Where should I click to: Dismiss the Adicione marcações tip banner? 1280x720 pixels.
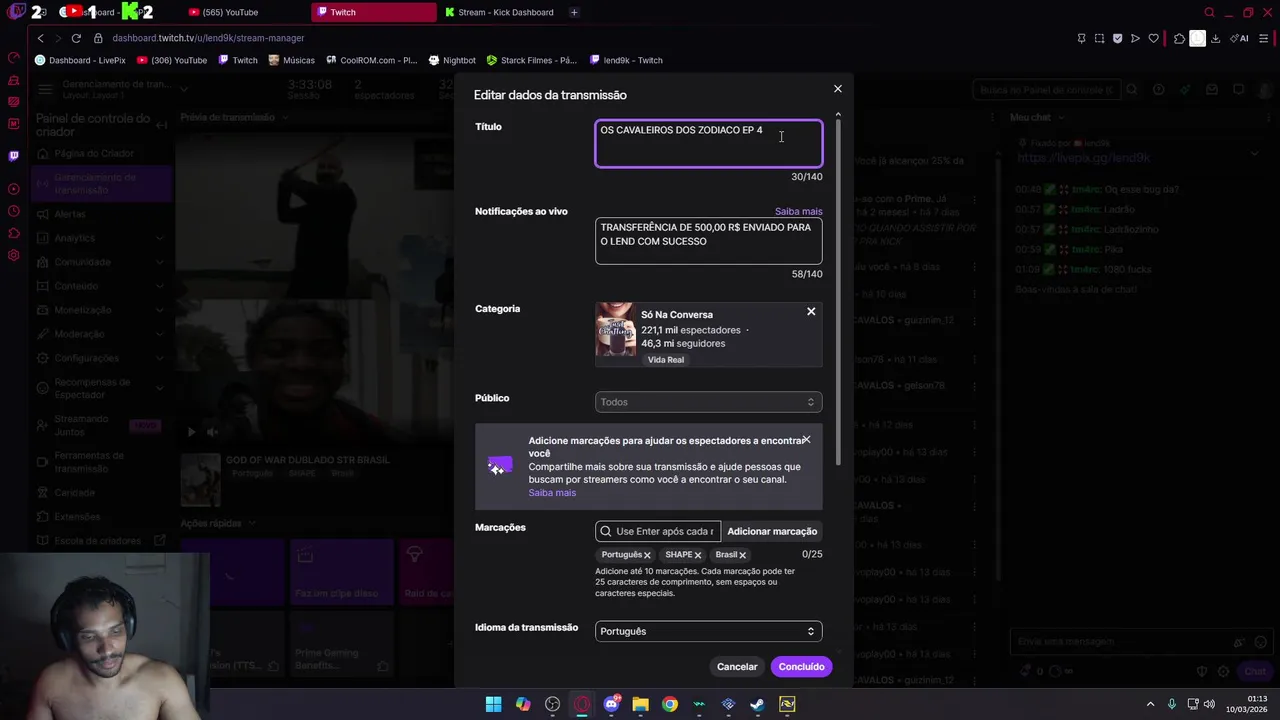tap(806, 440)
